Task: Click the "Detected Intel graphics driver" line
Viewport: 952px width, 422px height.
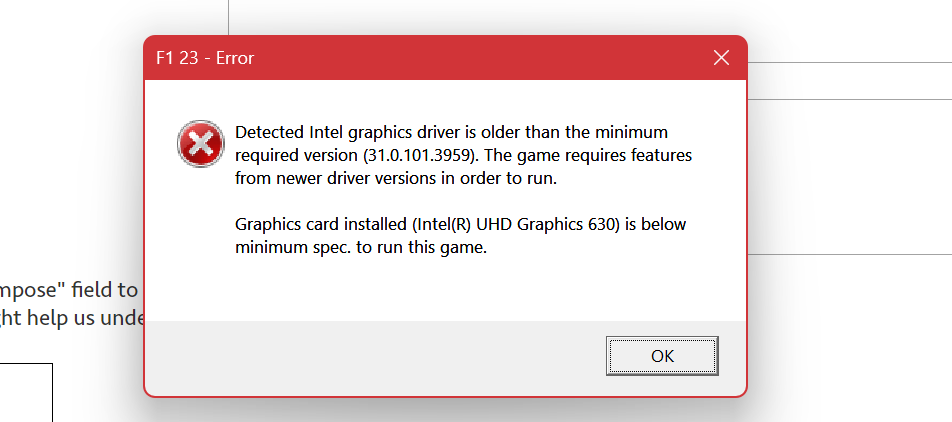Action: [x=451, y=132]
